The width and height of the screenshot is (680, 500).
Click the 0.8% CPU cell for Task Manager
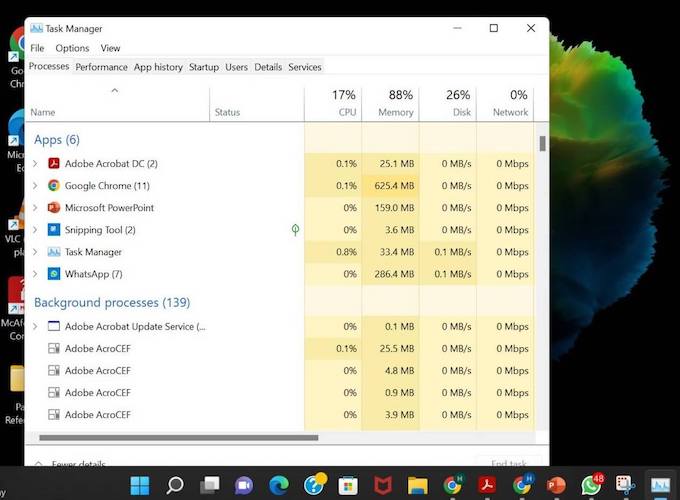pos(333,252)
